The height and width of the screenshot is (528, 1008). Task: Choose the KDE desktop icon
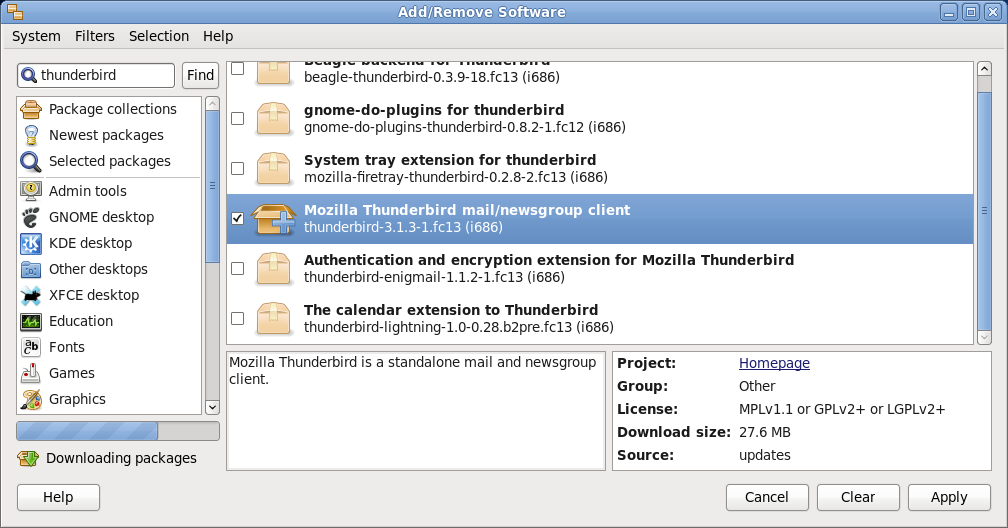coord(30,243)
